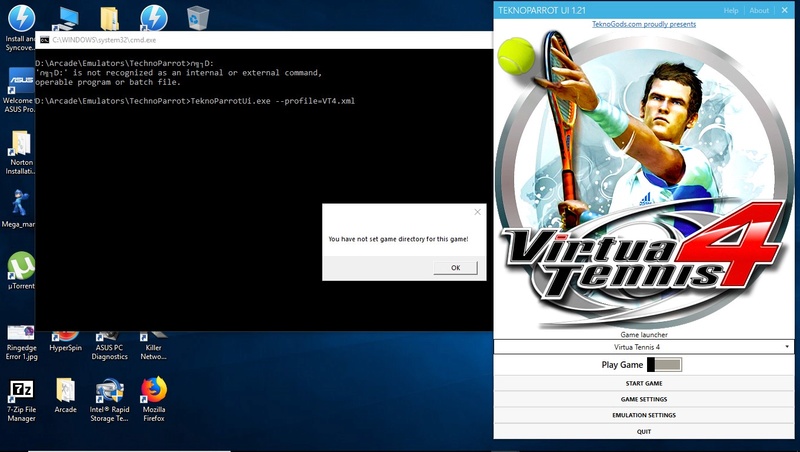This screenshot has width=800, height=452.
Task: Open GAME SETTINGS in TeknoParrot
Action: (x=644, y=399)
